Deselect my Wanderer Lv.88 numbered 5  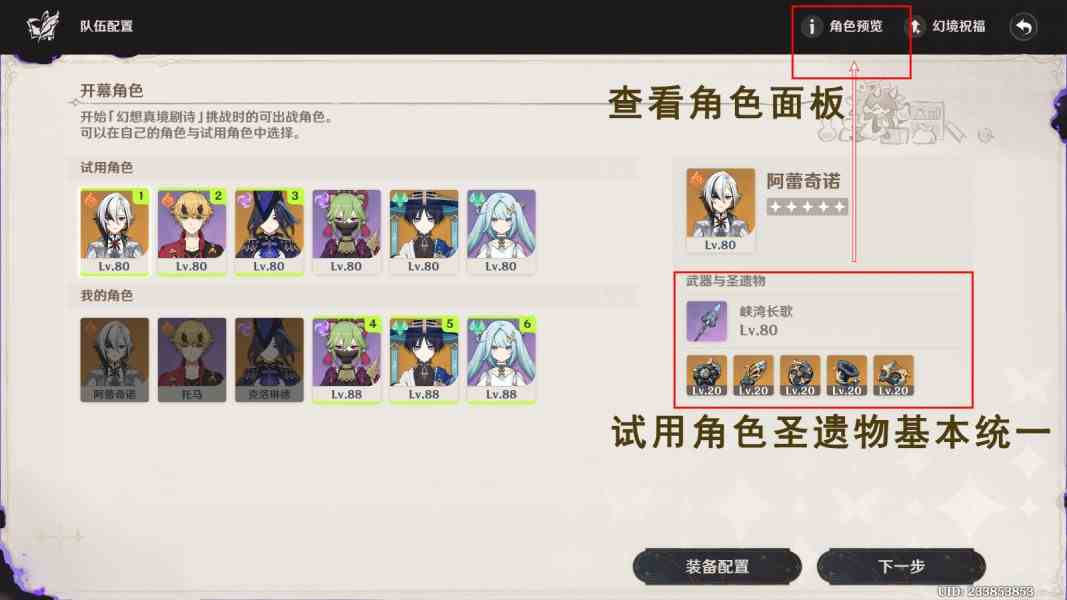coord(423,360)
